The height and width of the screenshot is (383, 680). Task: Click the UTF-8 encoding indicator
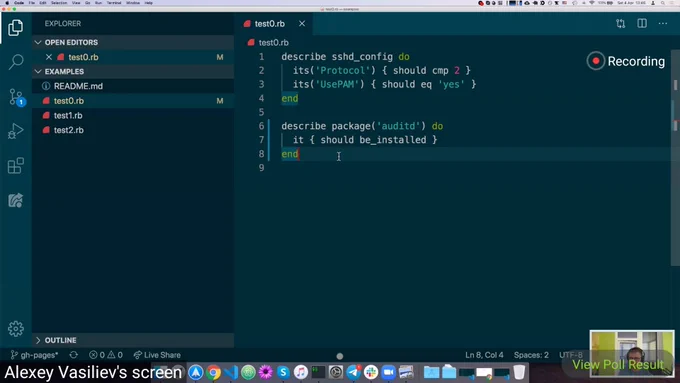[x=571, y=355]
